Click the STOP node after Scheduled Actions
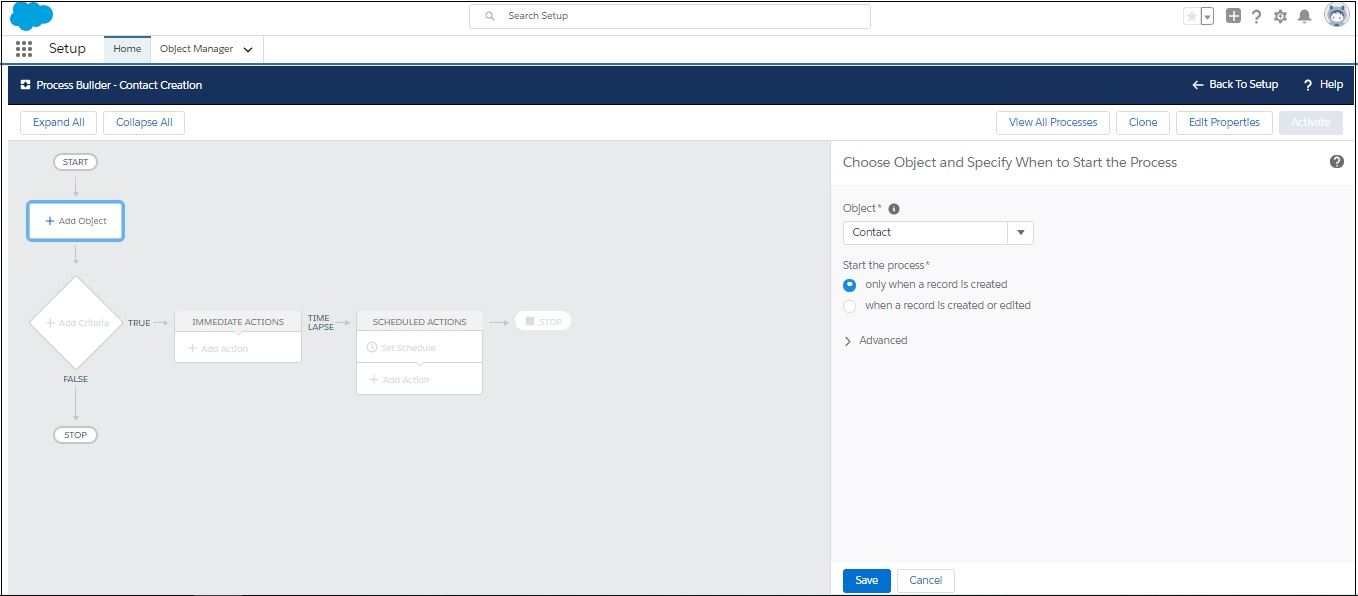Image resolution: width=1358 pixels, height=596 pixels. [x=543, y=322]
